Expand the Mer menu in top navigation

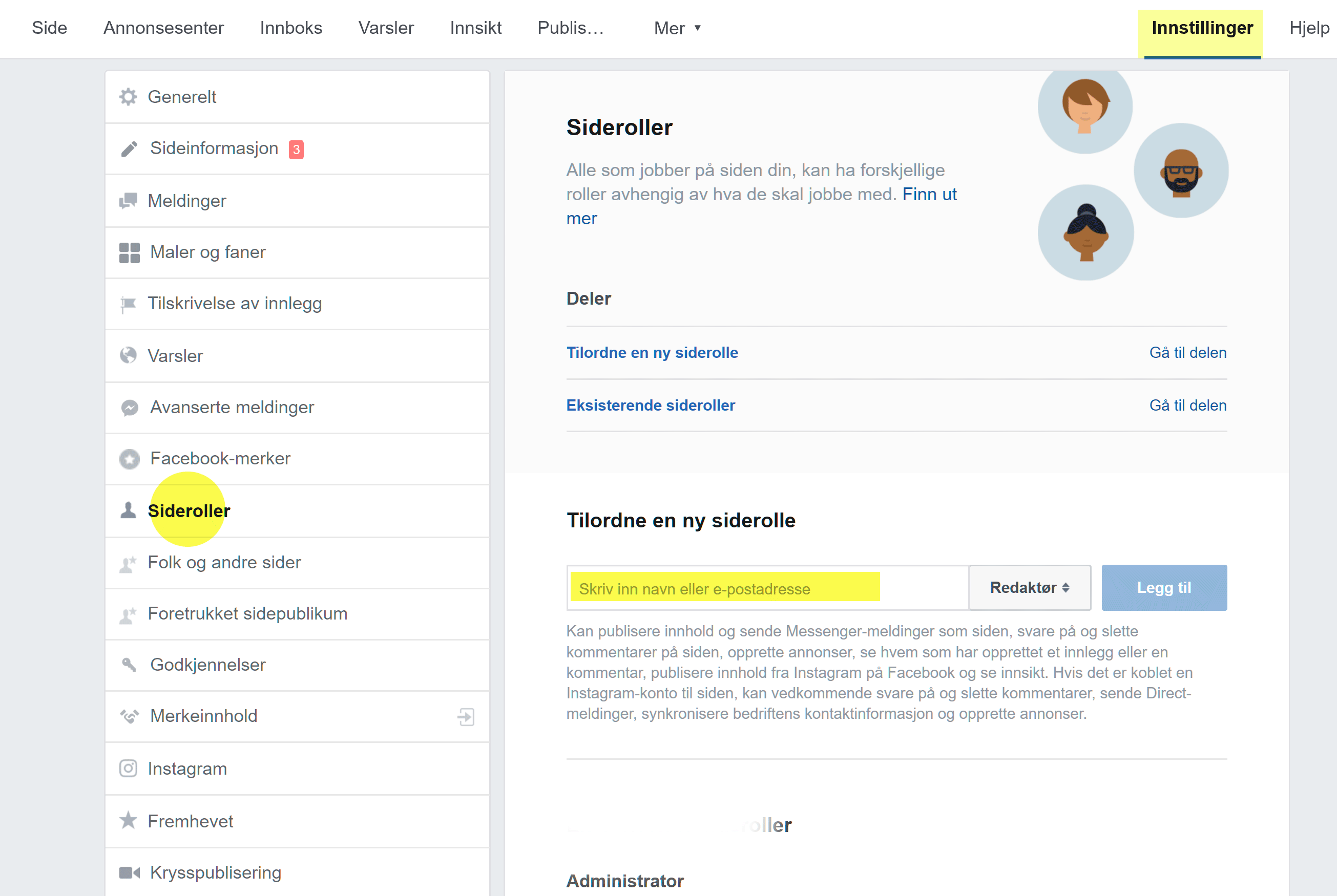(x=678, y=28)
